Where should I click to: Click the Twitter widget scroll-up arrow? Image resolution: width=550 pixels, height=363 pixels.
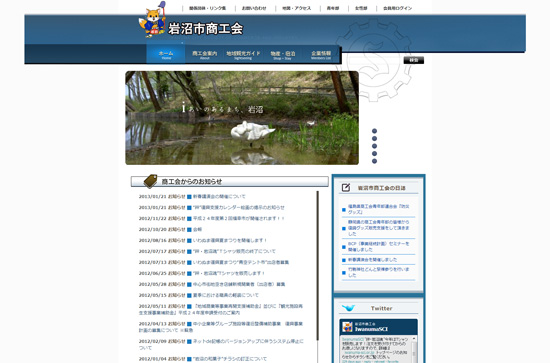414,339
